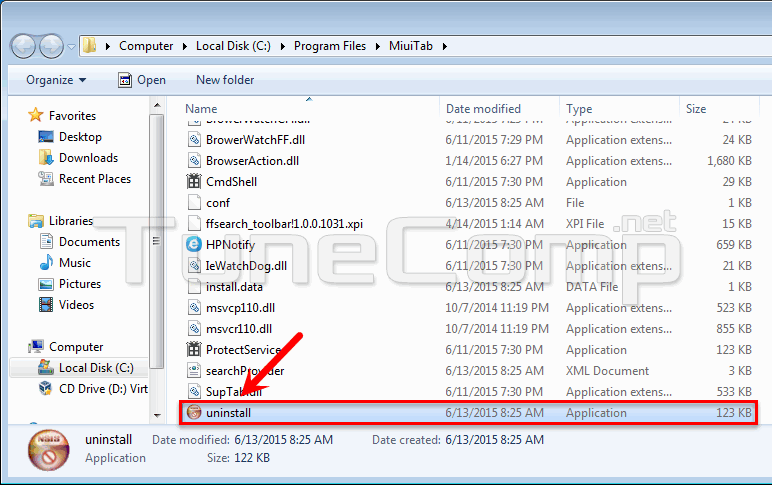
Task: Click the file name msvcr110.dll
Action: tap(239, 329)
